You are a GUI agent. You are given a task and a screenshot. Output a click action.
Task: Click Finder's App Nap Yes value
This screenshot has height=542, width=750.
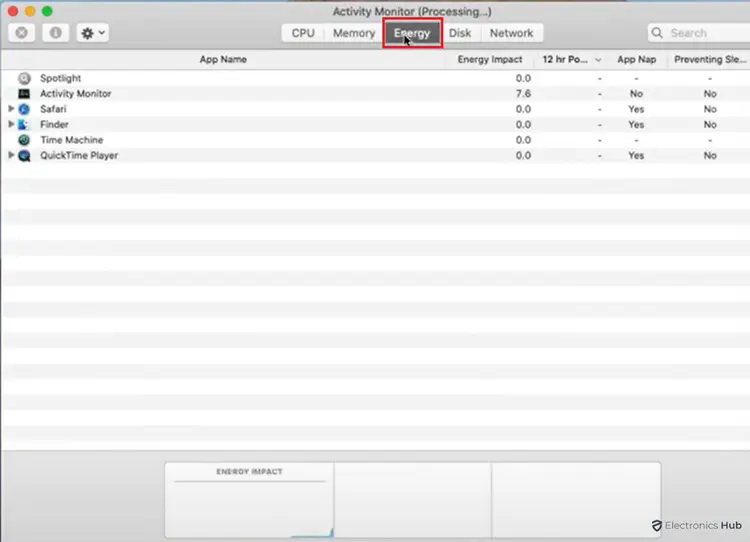coord(636,124)
